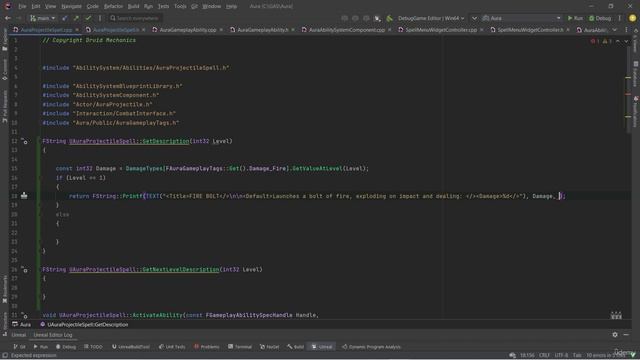Open the Tools menu
The width and height of the screenshot is (640, 360).
point(180,6)
